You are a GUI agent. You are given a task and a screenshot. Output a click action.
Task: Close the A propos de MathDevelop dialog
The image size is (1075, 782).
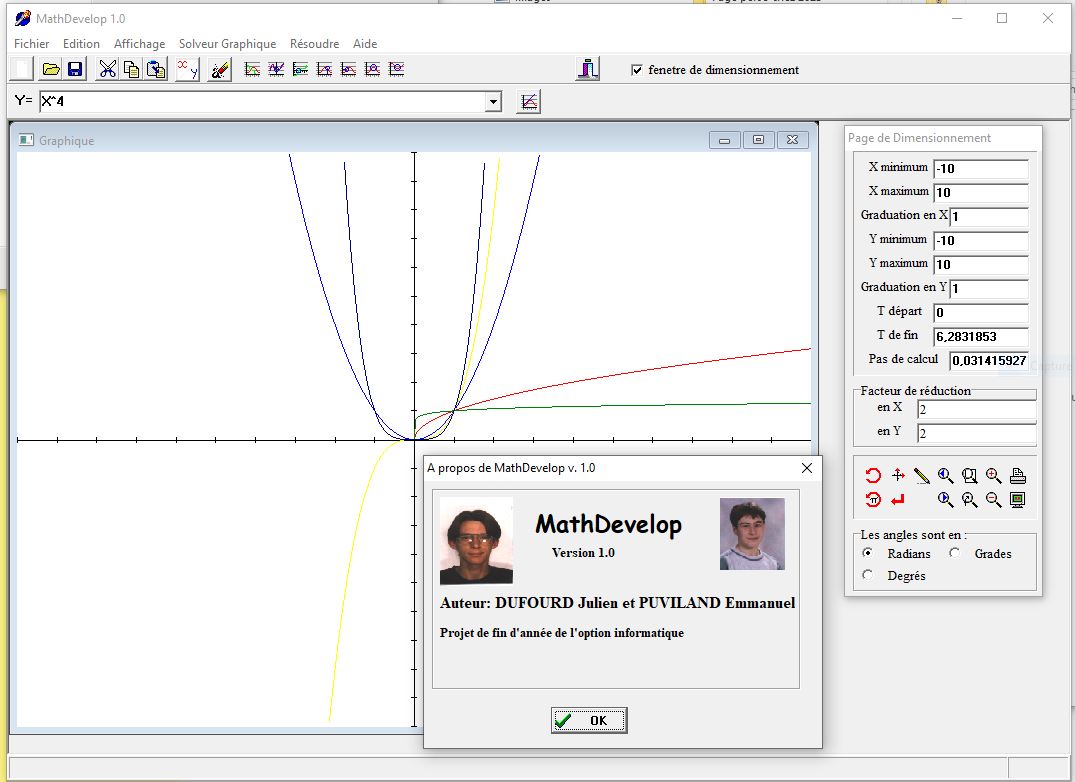[x=807, y=468]
